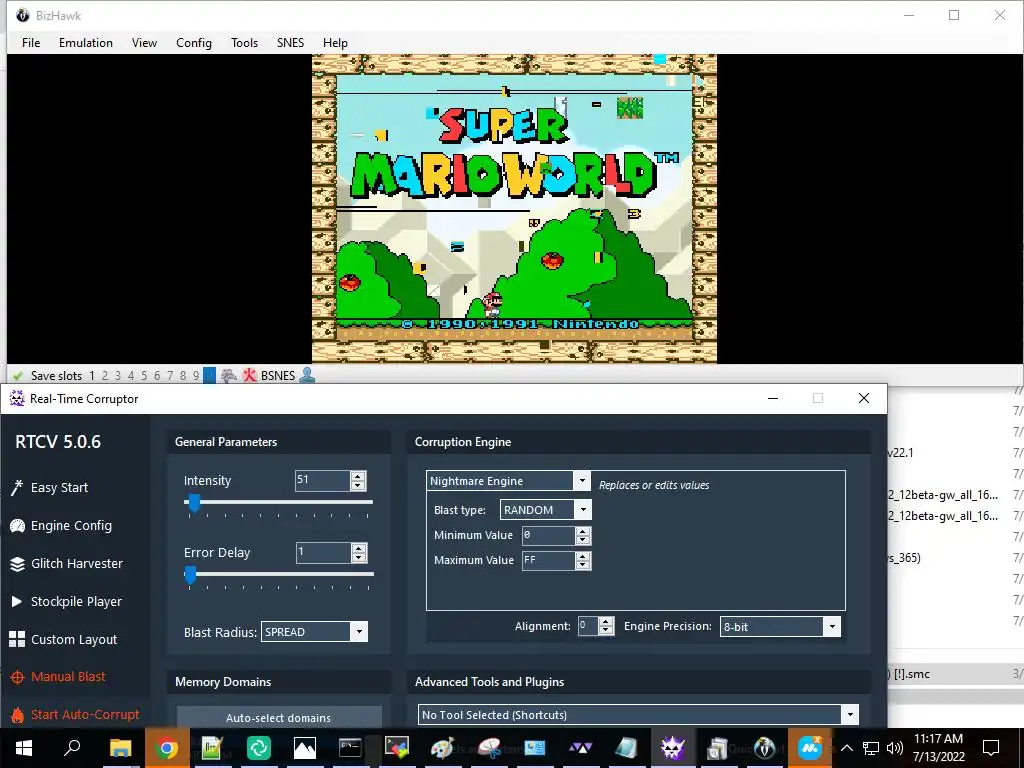Open the Glitch Harvester section
The width and height of the screenshot is (1024, 768).
[76, 564]
